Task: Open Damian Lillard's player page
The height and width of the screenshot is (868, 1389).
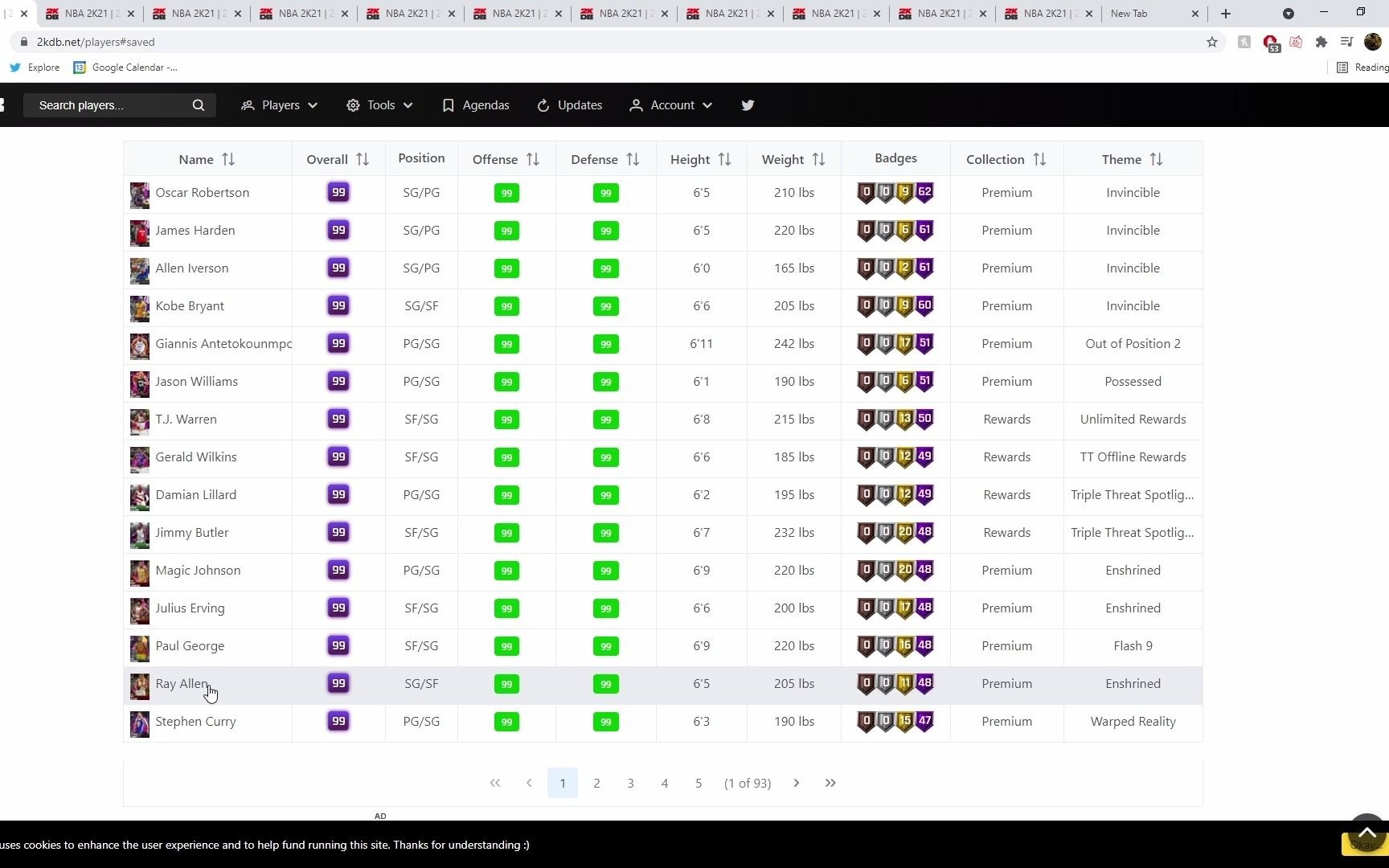Action: tap(195, 495)
